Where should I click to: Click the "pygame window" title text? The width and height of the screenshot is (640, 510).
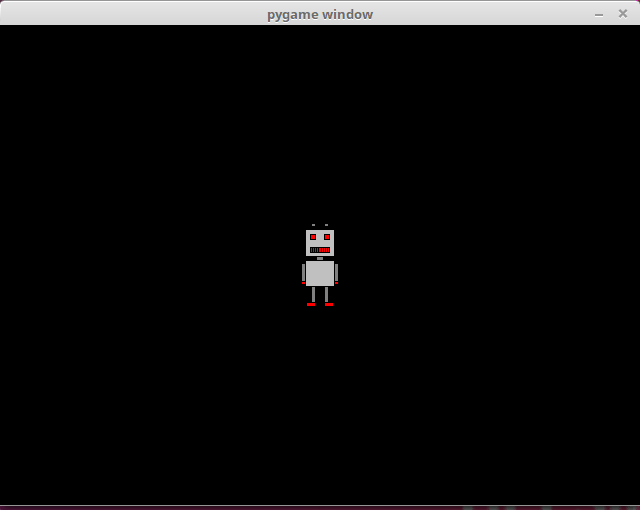point(320,14)
